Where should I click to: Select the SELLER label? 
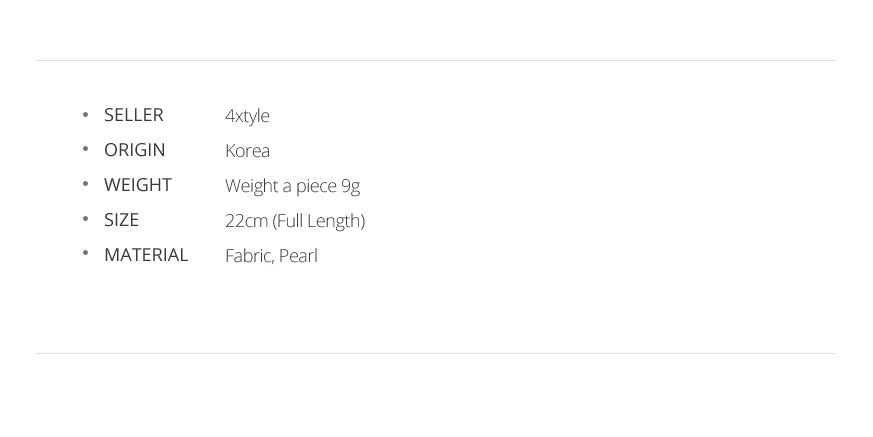coord(134,115)
